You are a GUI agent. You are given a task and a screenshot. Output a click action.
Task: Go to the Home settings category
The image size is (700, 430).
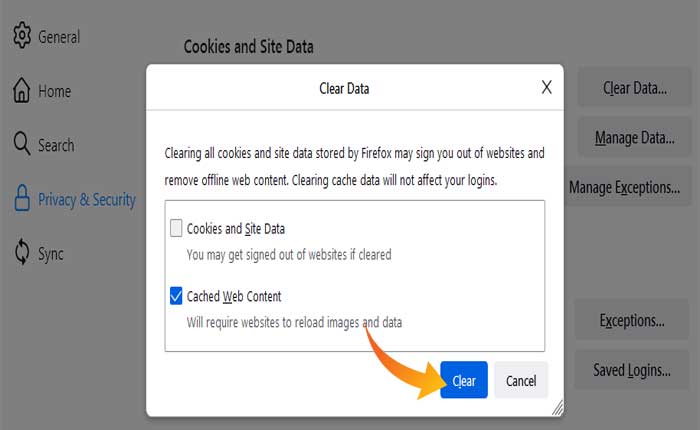coord(55,91)
